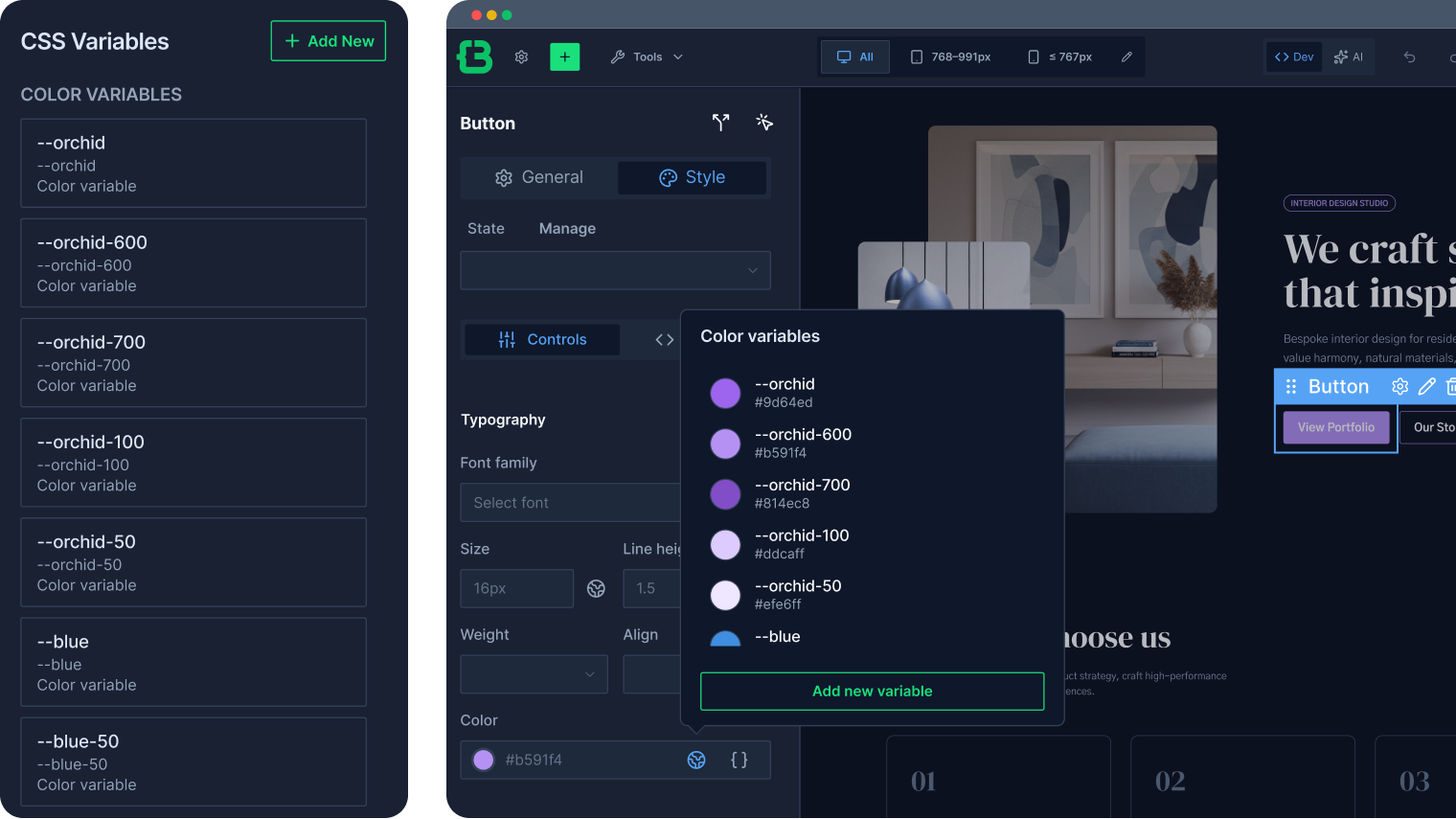This screenshot has width=1456, height=819.
Task: Click Add new variable button
Action: click(872, 692)
